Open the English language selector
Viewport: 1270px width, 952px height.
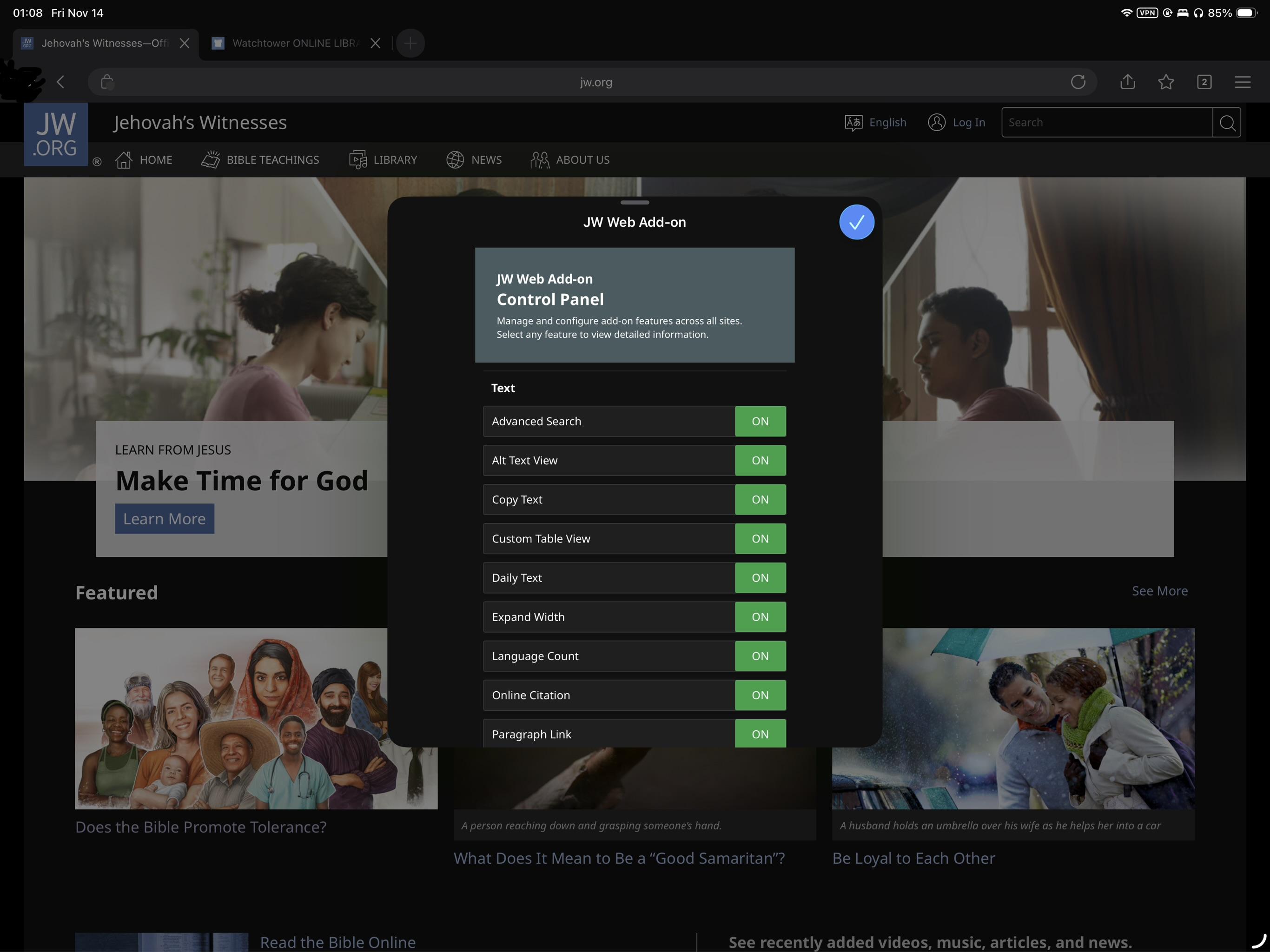[x=875, y=122]
